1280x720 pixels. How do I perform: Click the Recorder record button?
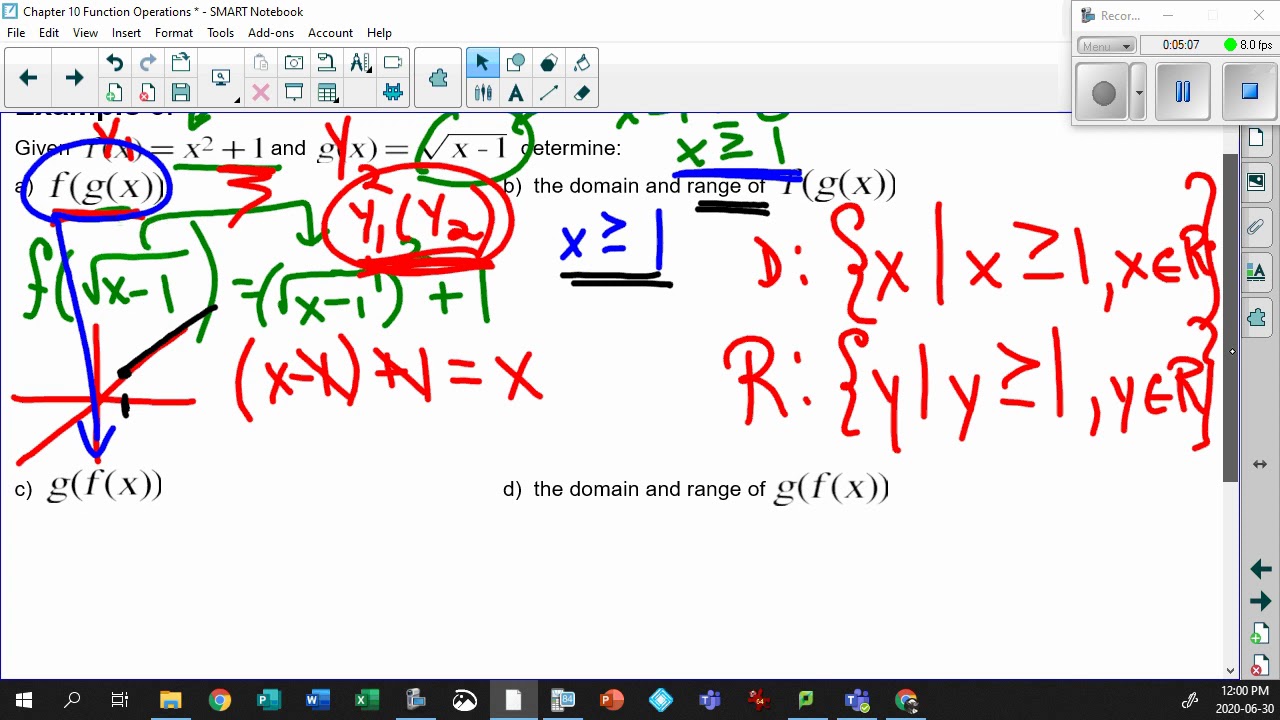[x=1104, y=93]
